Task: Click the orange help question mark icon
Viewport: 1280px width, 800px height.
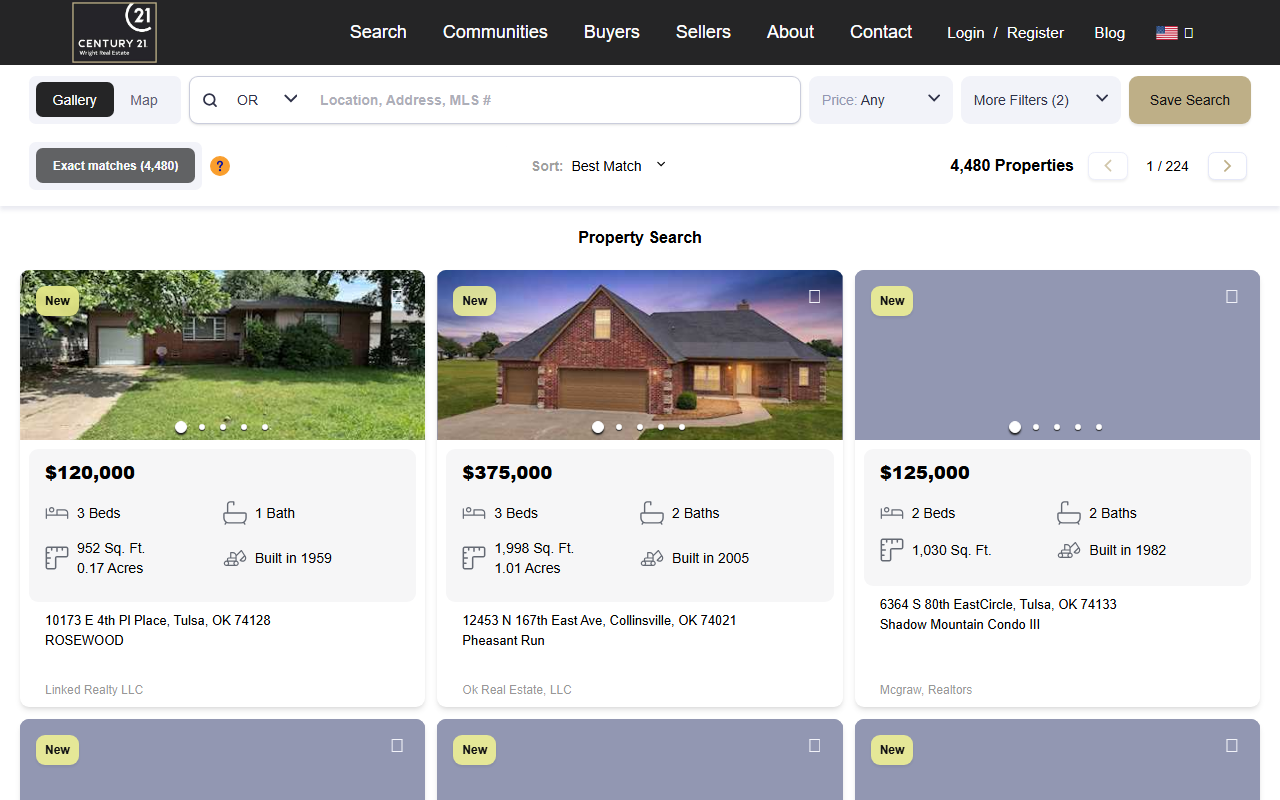Action: pos(220,166)
